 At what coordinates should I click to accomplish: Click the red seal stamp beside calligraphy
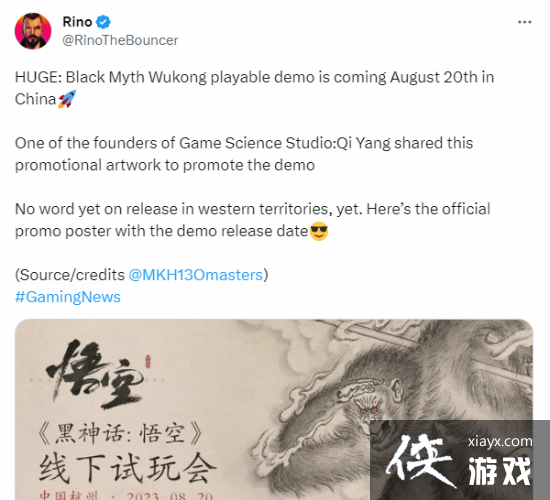click(148, 362)
